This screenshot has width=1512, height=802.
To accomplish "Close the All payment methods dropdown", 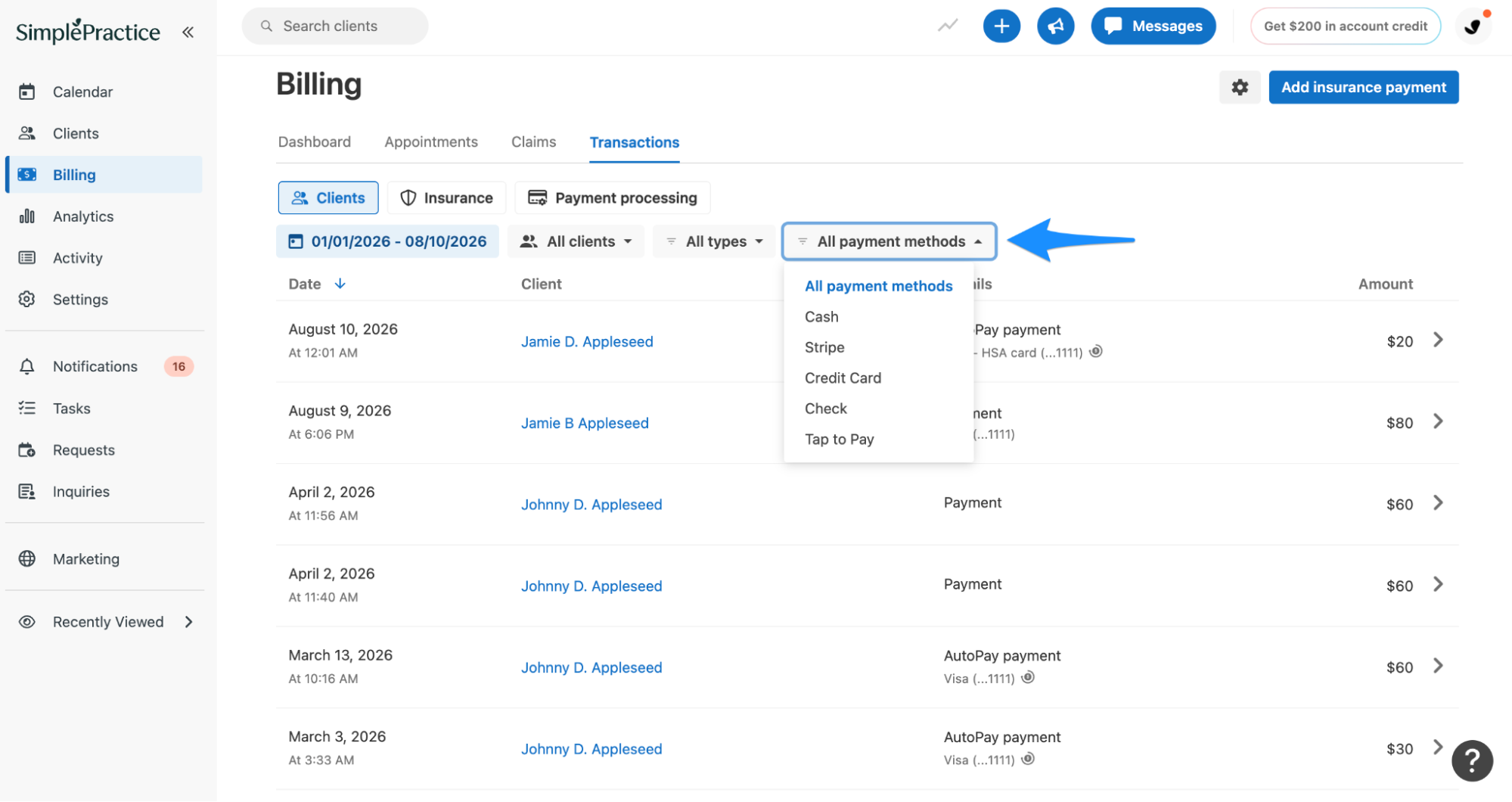I will click(890, 241).
